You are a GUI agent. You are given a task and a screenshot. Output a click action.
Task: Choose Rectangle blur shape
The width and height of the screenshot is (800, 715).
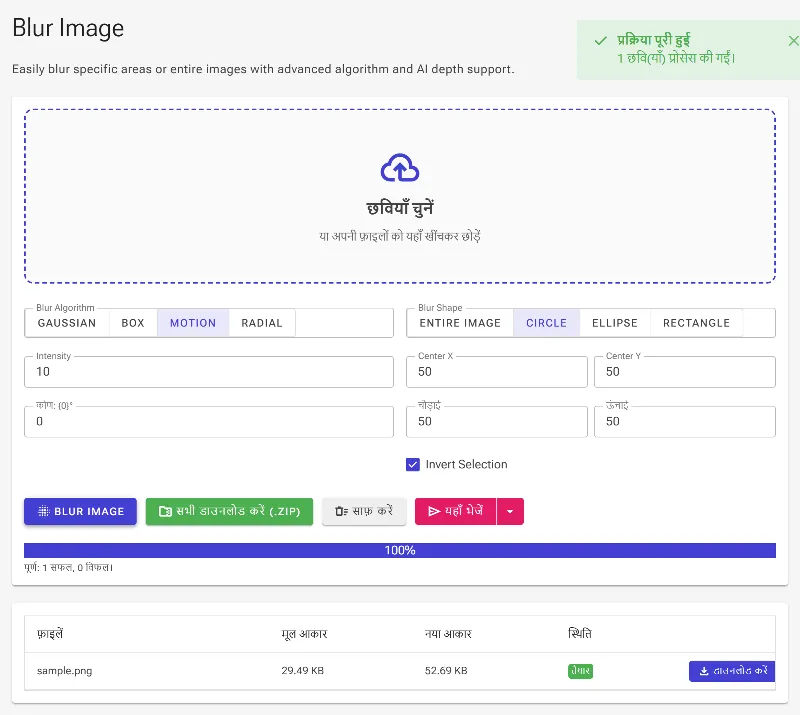tap(696, 323)
